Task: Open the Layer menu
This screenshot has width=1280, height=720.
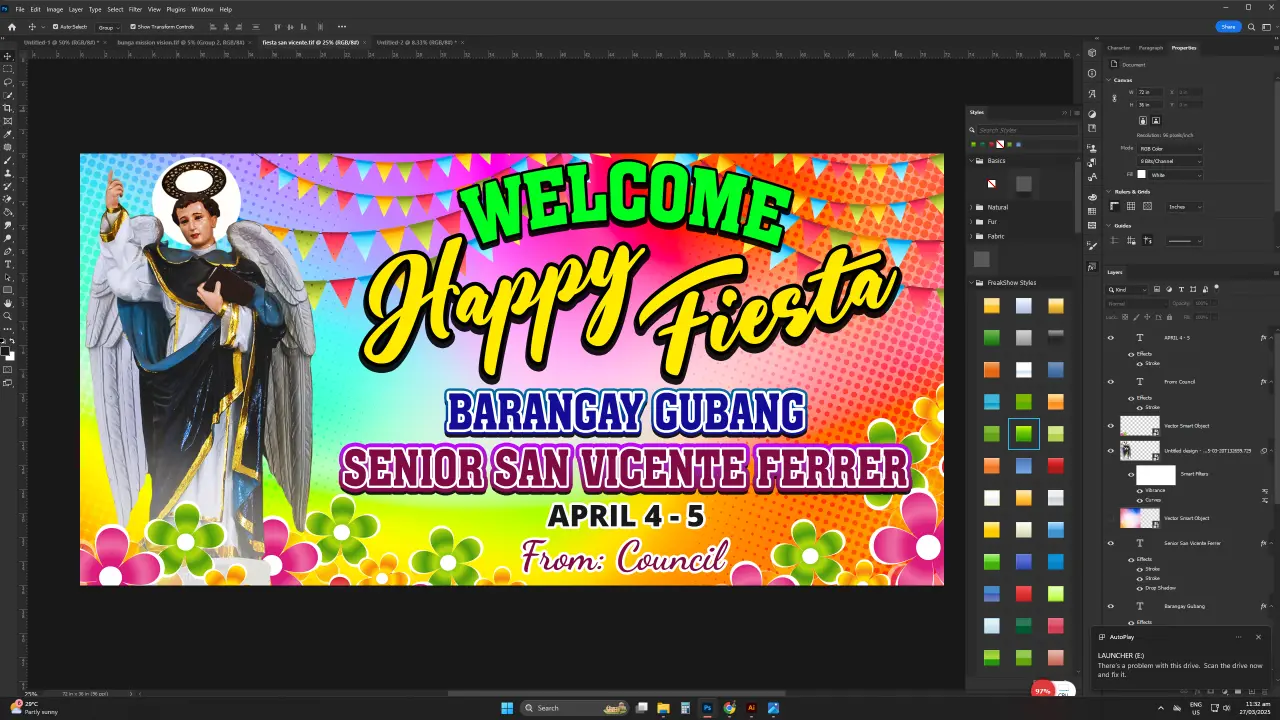Action: pyautogui.click(x=76, y=9)
